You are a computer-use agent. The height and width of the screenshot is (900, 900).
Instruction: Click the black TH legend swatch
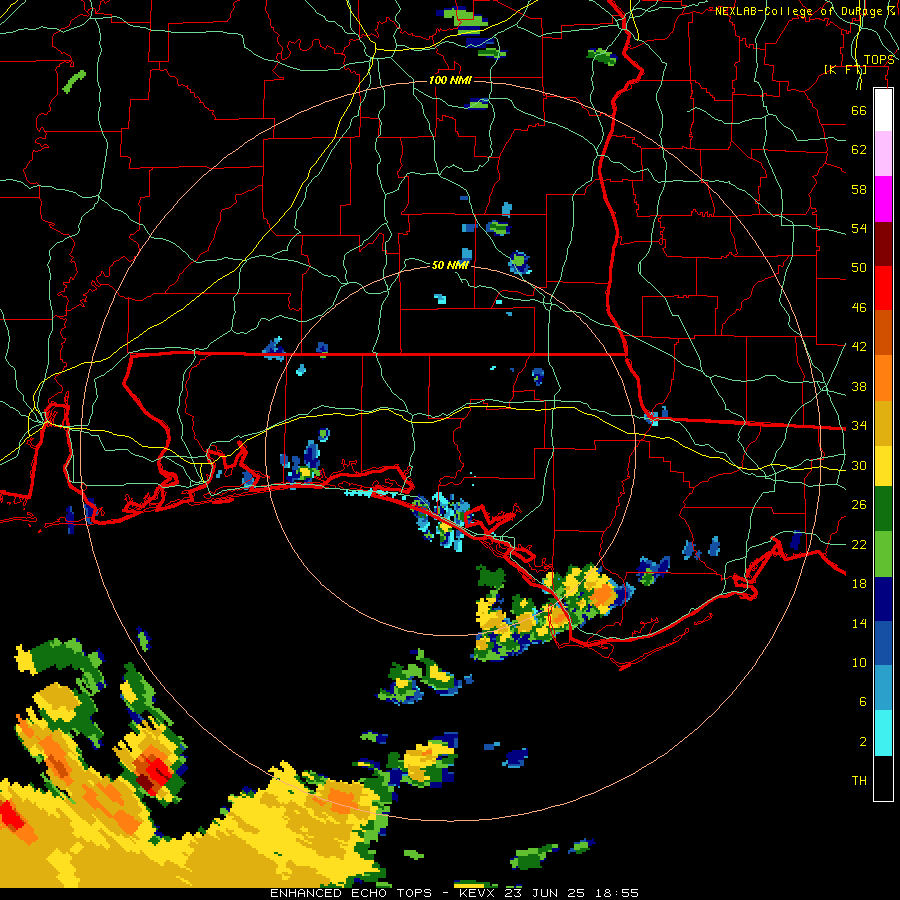(x=883, y=778)
